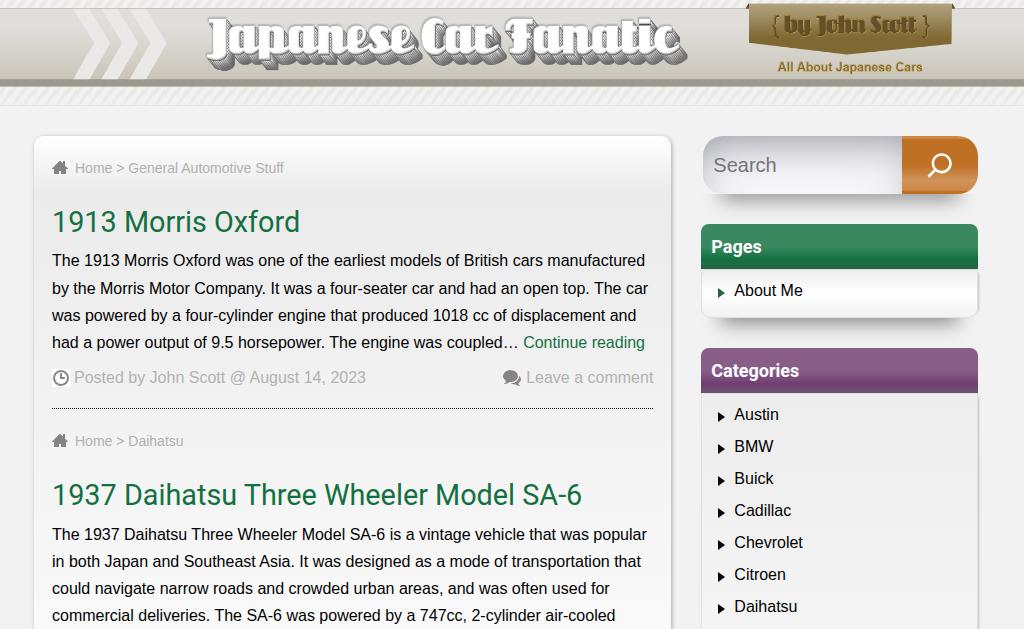Screen dimensions: 1024x629
Task: Open the Daihatsu breadcrumb category link
Action: (155, 441)
